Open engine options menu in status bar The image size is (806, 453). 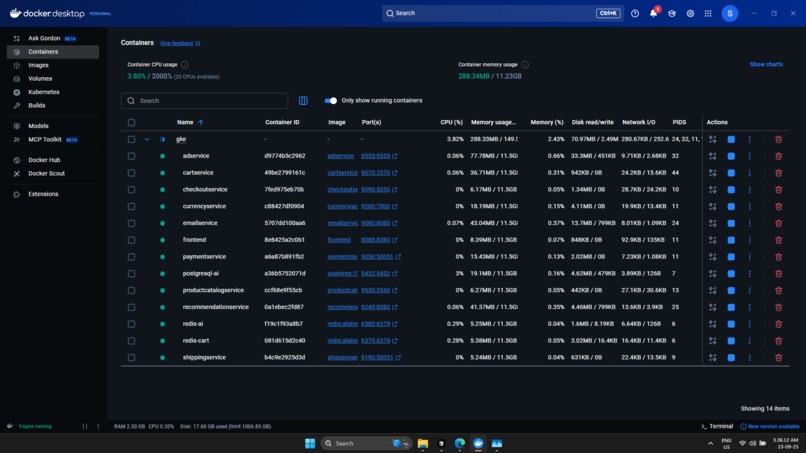pyautogui.click(x=98, y=426)
